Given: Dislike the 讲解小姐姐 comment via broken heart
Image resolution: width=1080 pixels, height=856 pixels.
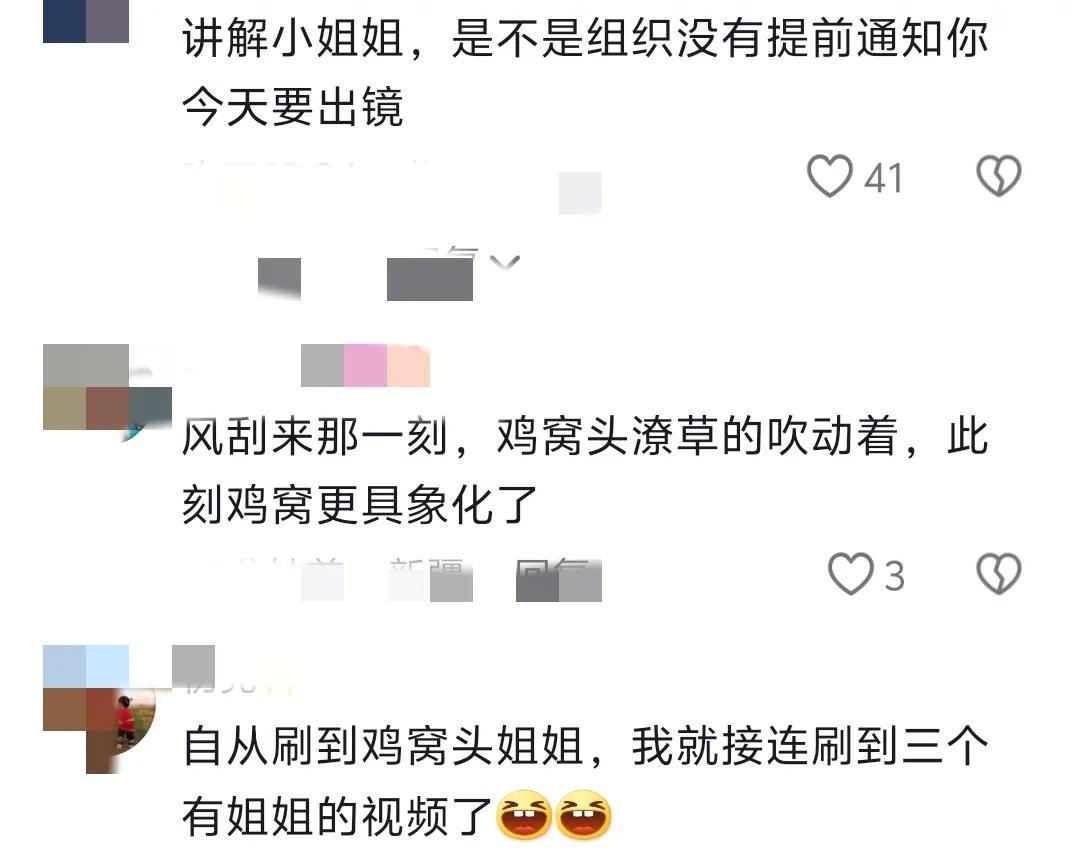Looking at the screenshot, I should click(999, 176).
